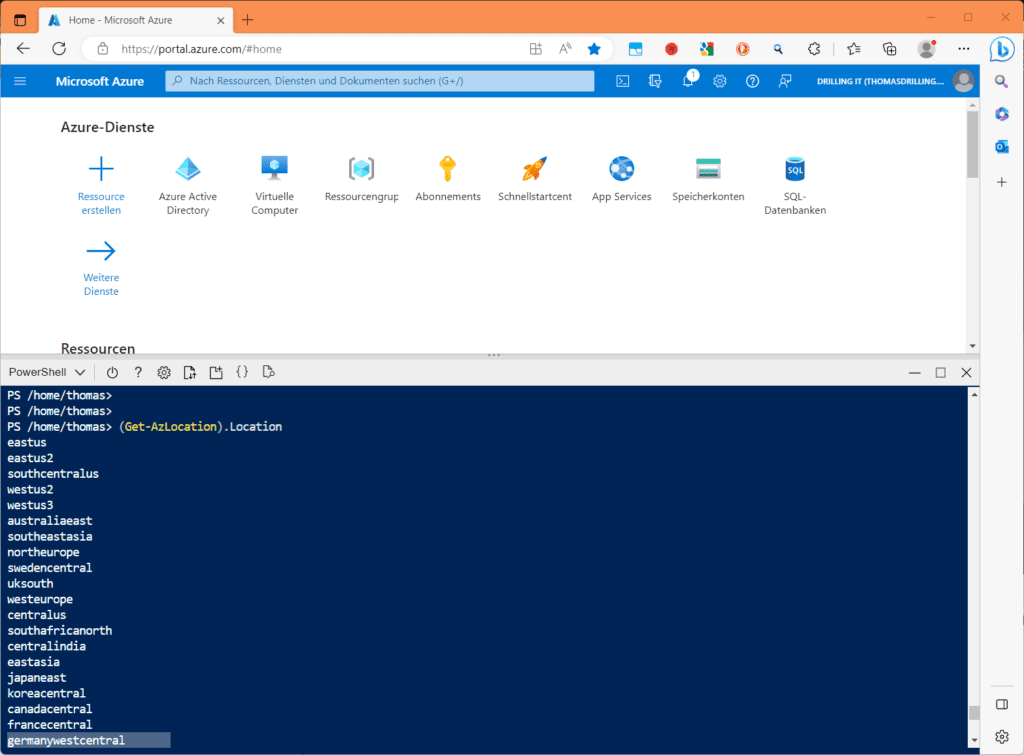
Task: Open Azure portal settings gear
Action: (x=720, y=81)
